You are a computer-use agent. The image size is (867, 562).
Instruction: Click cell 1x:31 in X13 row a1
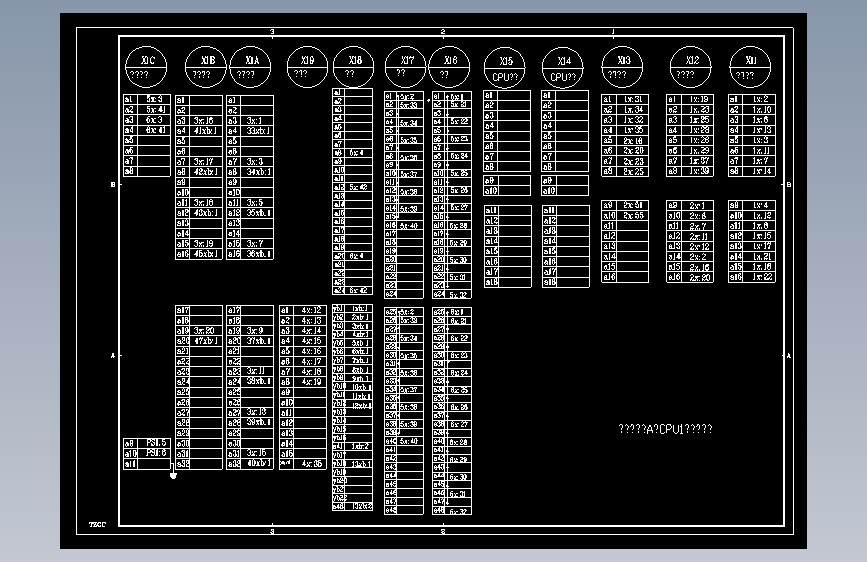coord(633,100)
